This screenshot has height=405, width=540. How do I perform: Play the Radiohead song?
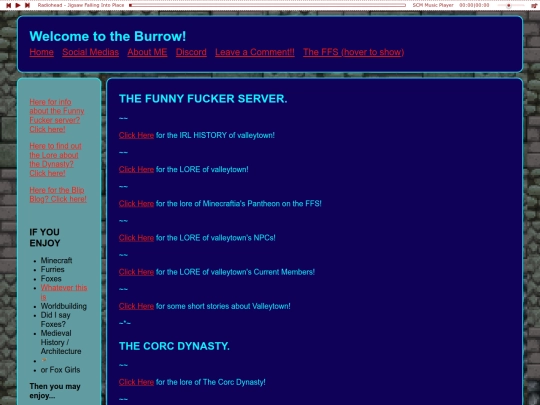click(18, 5)
